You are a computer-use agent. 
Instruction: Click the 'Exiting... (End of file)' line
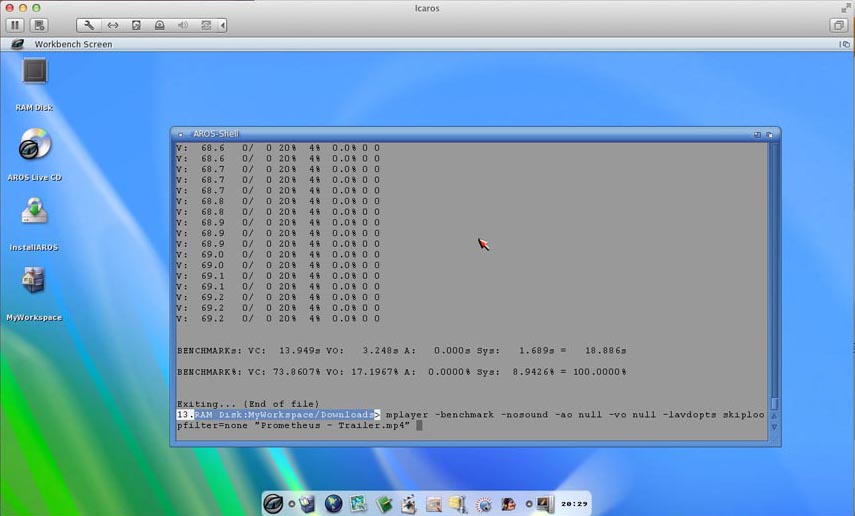pos(248,404)
